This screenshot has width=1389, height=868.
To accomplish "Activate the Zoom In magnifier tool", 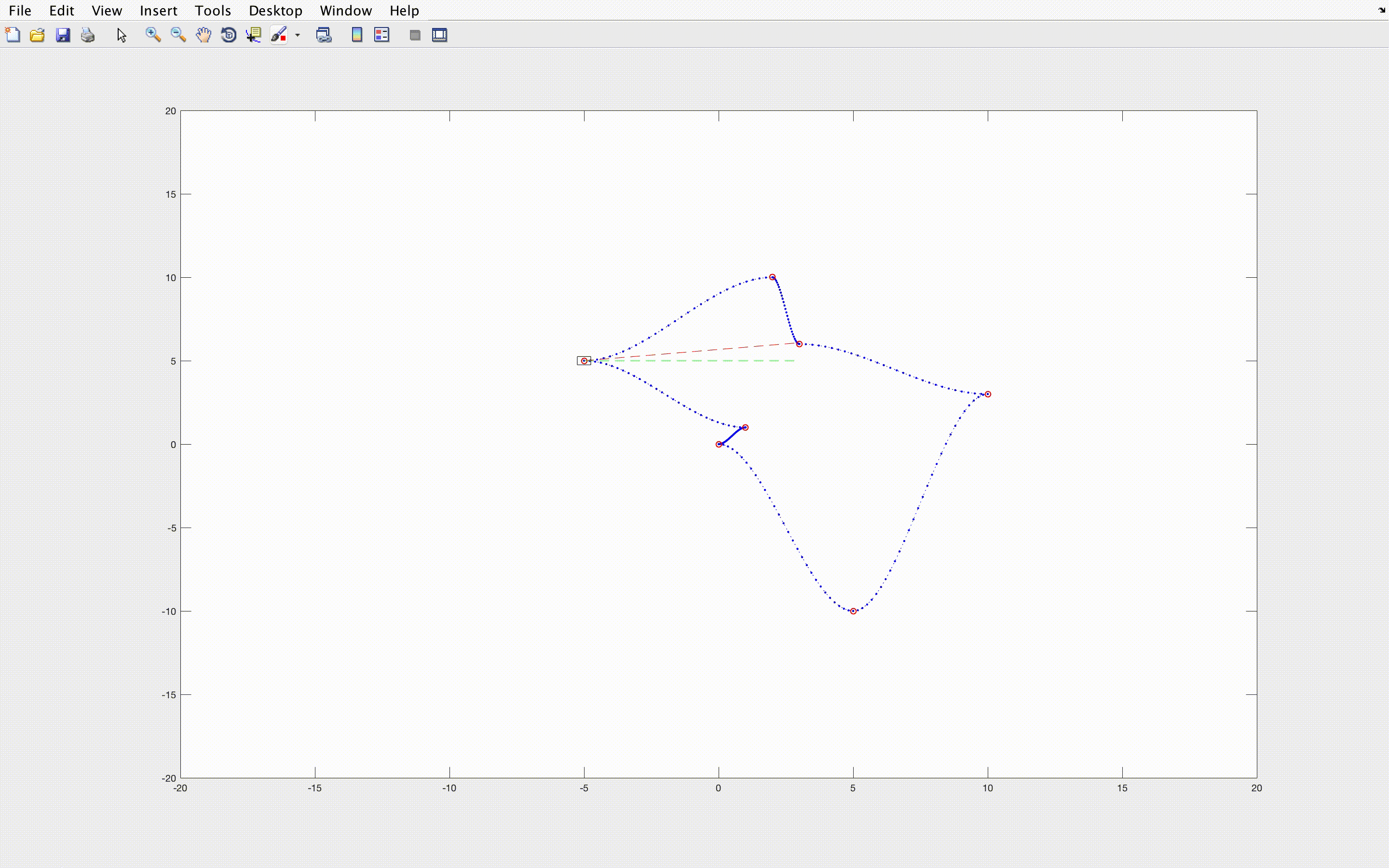I will (153, 35).
